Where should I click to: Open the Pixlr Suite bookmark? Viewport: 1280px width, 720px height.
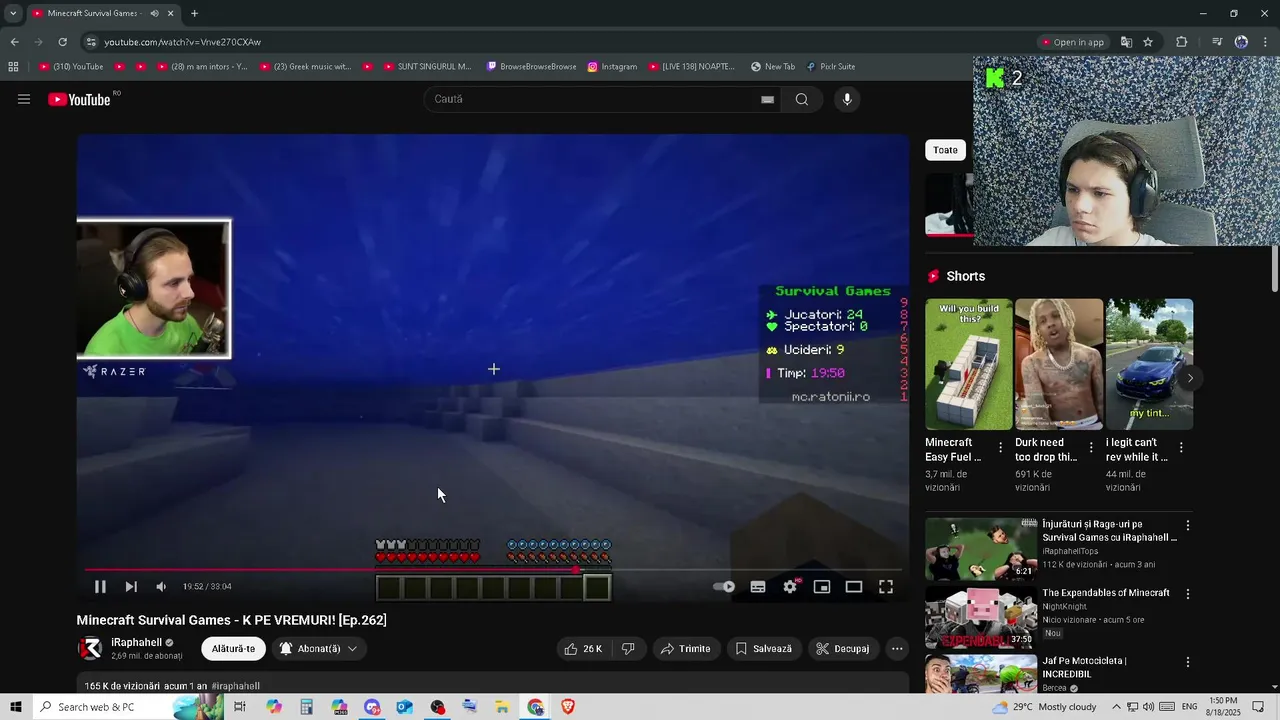[x=830, y=67]
